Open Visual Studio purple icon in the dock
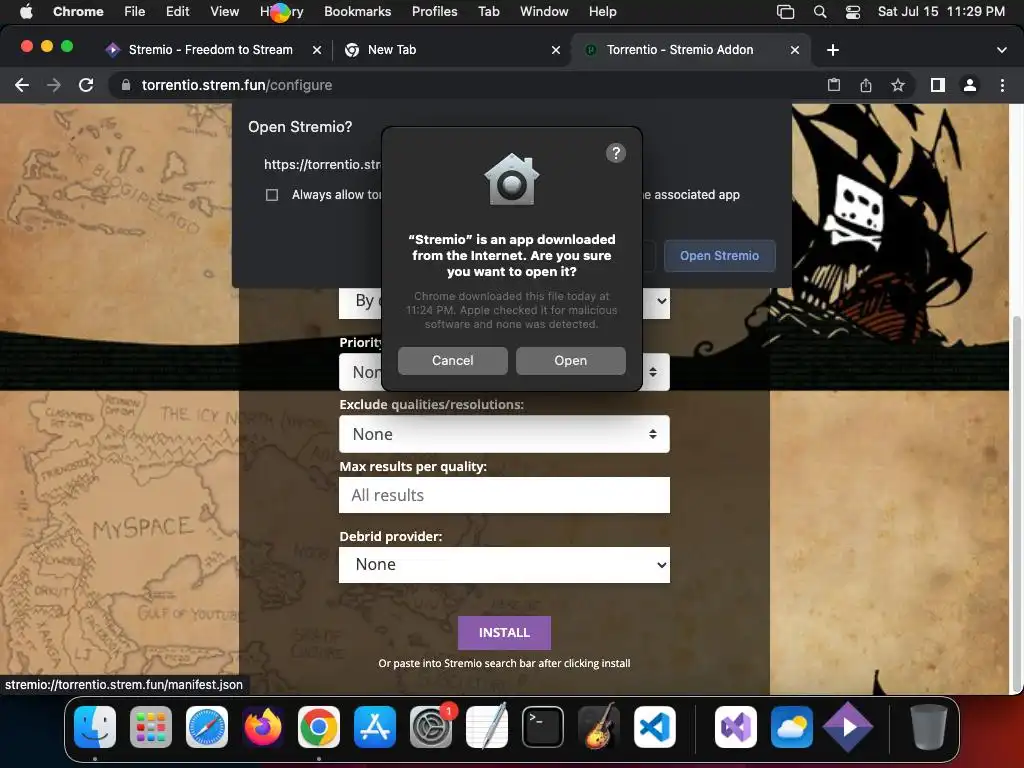This screenshot has width=1024, height=768. click(x=736, y=727)
